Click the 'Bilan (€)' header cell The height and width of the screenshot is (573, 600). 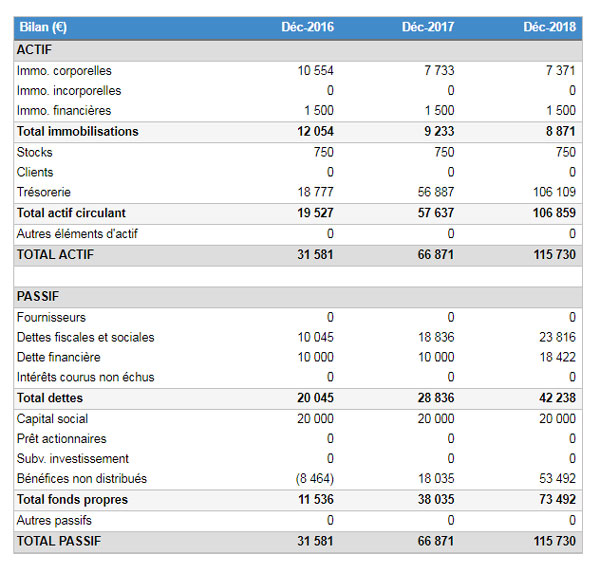point(43,27)
